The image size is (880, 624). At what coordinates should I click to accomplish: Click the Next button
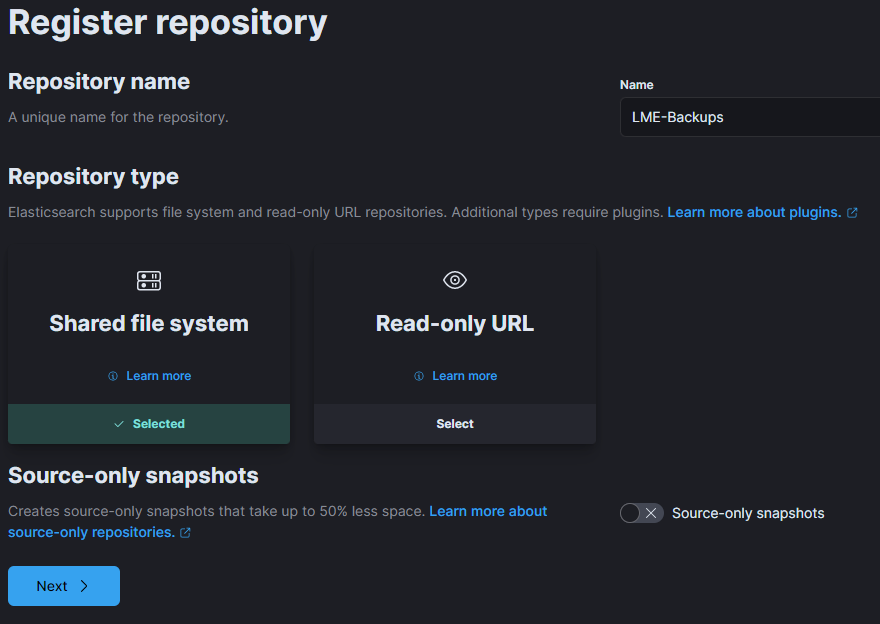point(64,586)
